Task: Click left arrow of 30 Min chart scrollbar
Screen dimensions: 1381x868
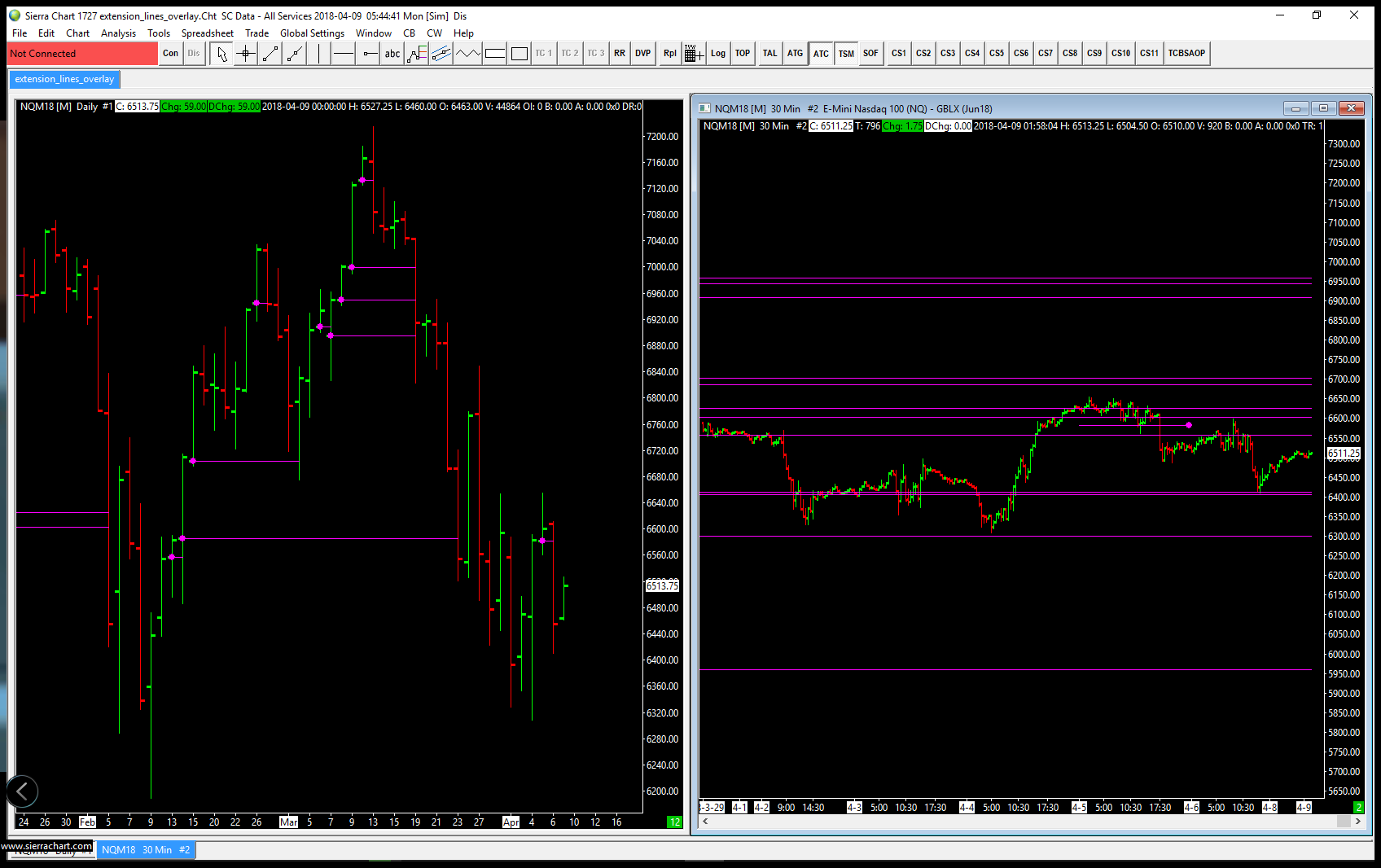Action: (x=705, y=822)
